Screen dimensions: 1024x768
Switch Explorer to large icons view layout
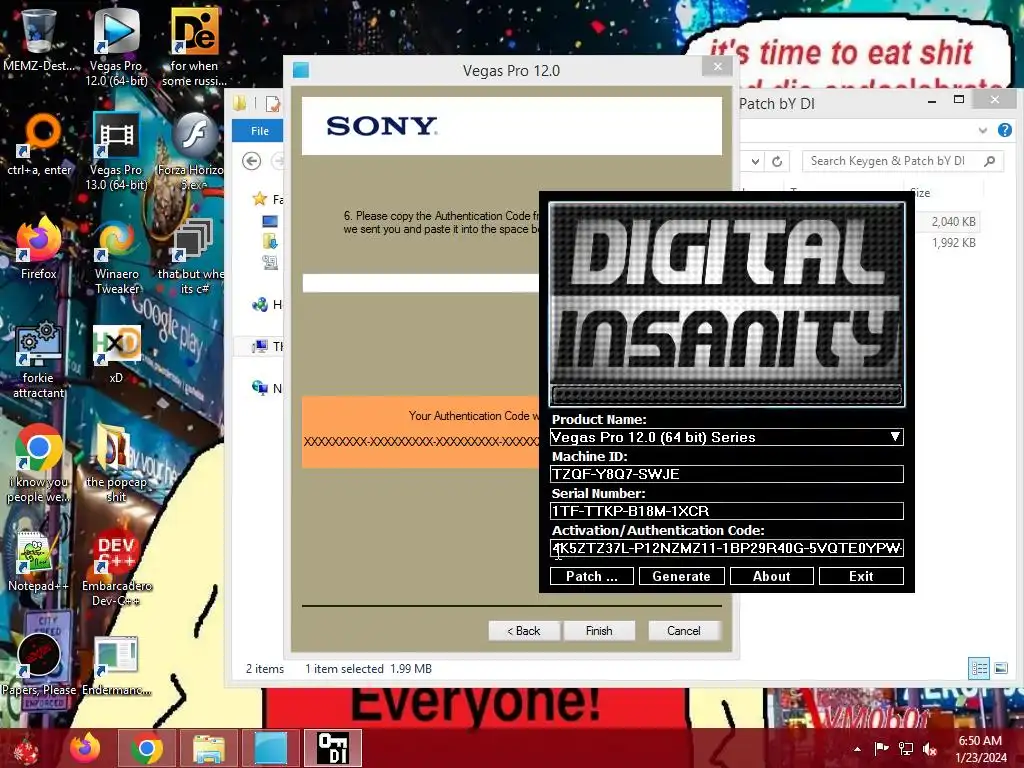(1000, 668)
